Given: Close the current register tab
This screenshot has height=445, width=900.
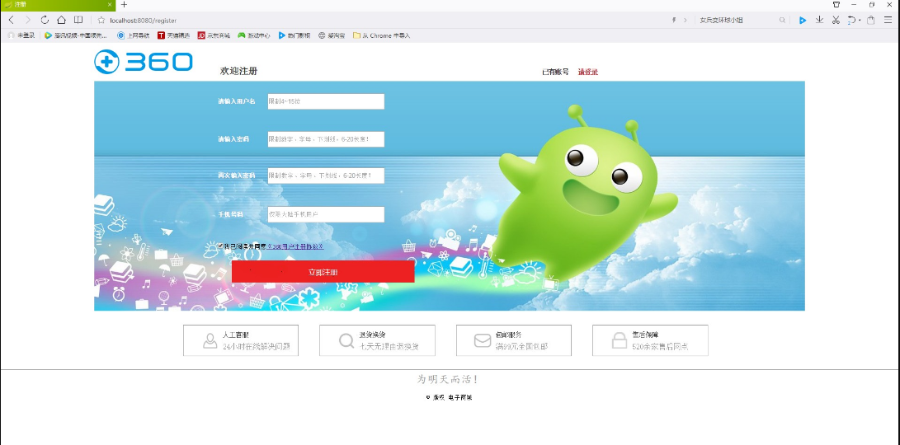Looking at the screenshot, I should pos(110,5).
